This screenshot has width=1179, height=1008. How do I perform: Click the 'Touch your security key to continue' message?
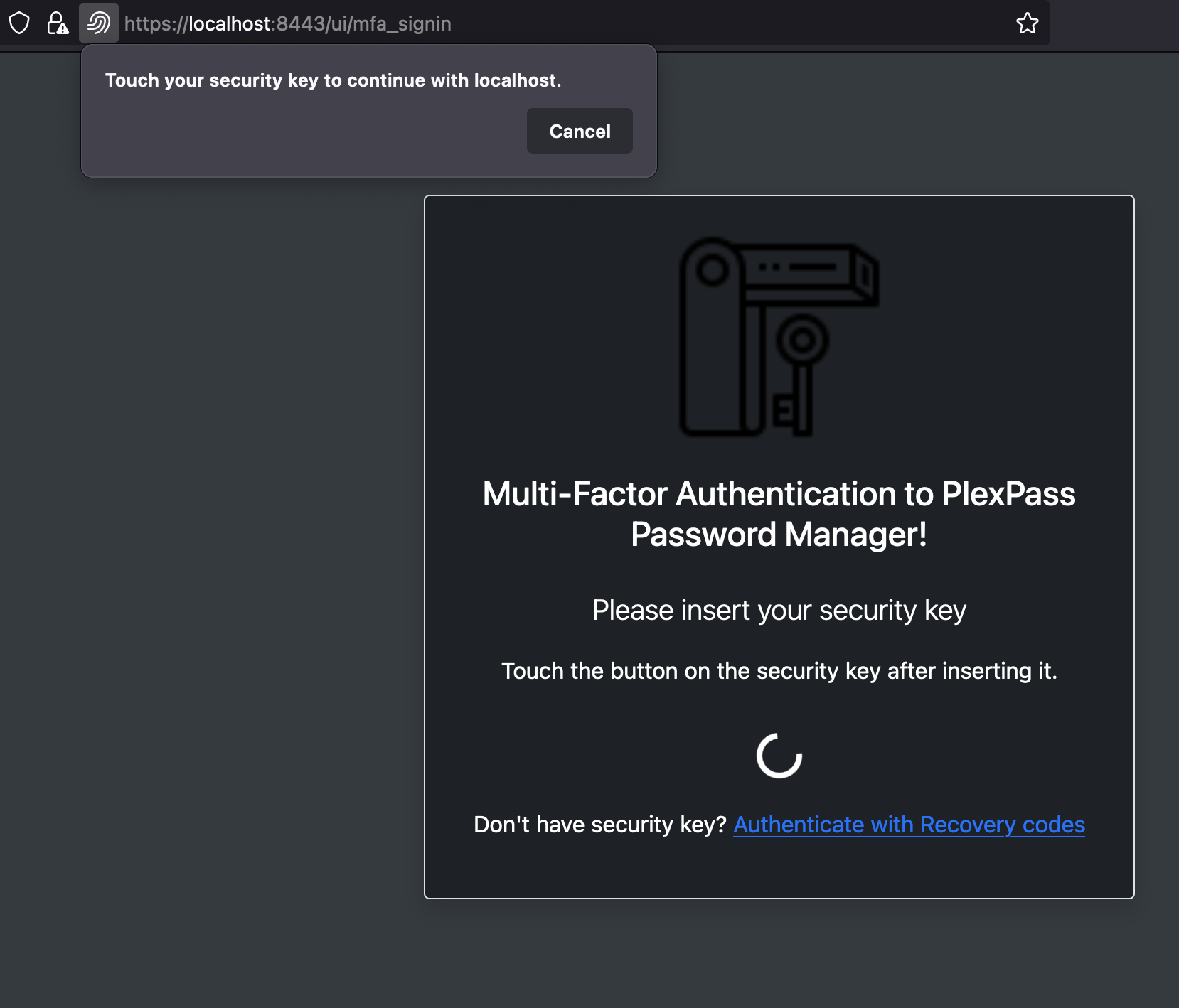click(x=334, y=80)
